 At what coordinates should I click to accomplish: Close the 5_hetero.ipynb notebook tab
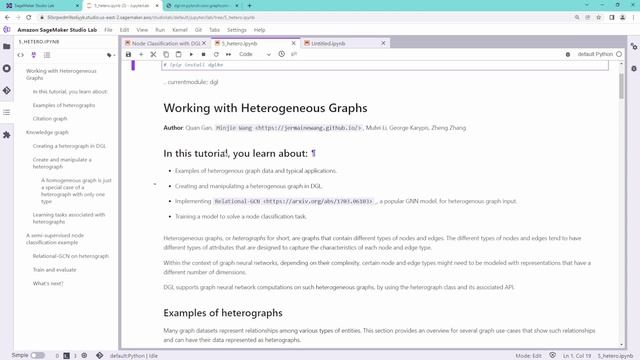[x=293, y=43]
